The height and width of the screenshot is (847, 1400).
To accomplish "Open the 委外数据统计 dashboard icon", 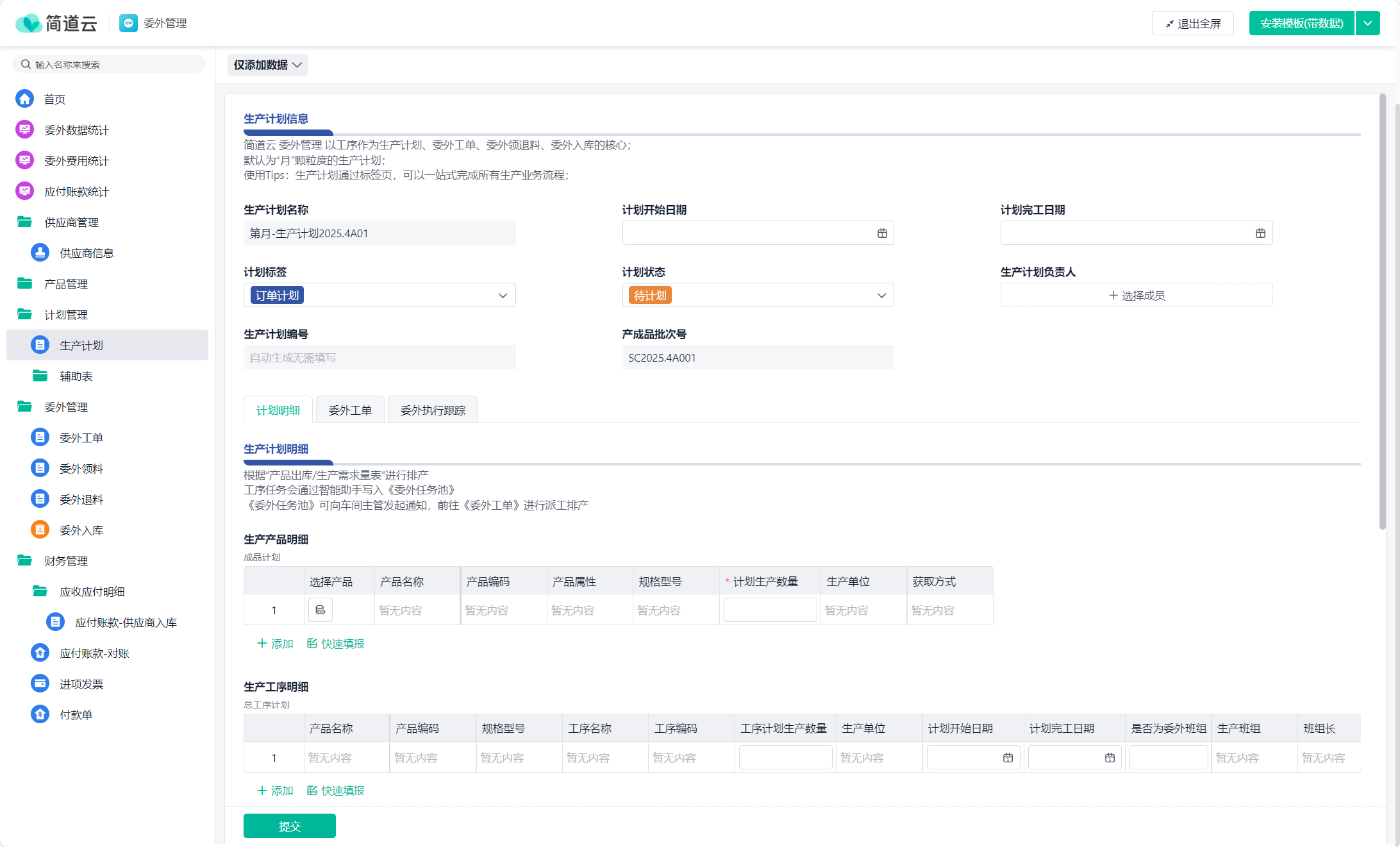I will click(x=24, y=130).
